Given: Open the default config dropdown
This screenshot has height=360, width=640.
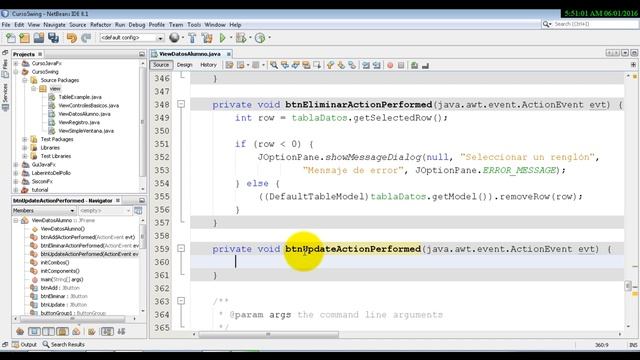Looking at the screenshot, I should tap(160, 38).
